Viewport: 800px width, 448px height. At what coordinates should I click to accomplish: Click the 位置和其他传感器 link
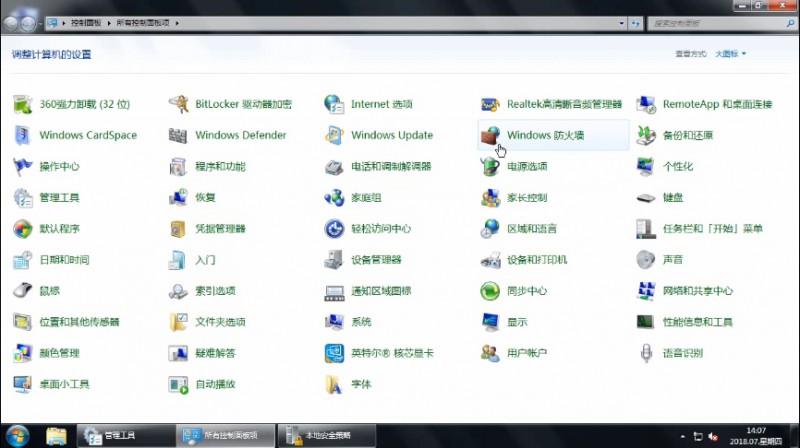[x=79, y=322]
